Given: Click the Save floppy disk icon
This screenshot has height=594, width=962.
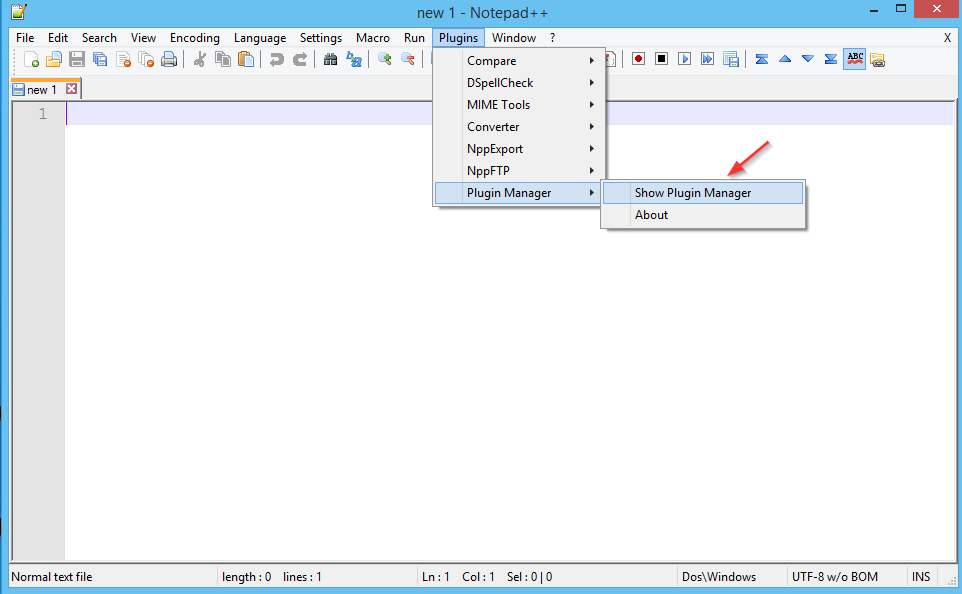Looking at the screenshot, I should tap(77, 60).
